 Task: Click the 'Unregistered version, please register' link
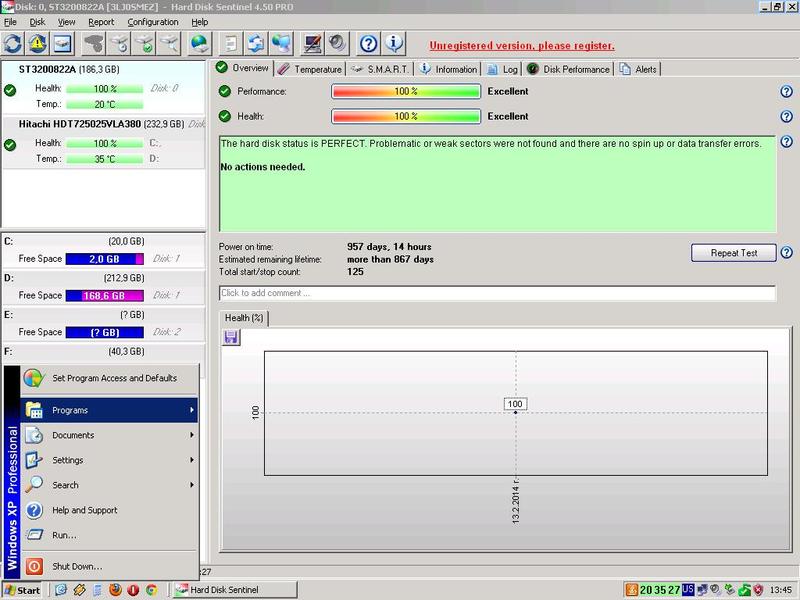522,45
